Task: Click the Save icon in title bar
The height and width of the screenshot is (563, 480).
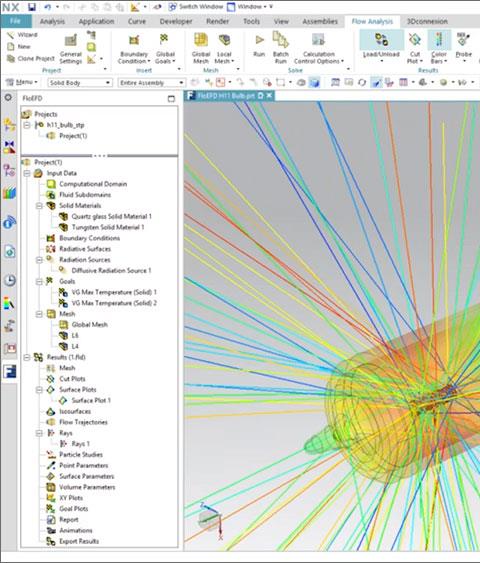Action: click(x=32, y=7)
